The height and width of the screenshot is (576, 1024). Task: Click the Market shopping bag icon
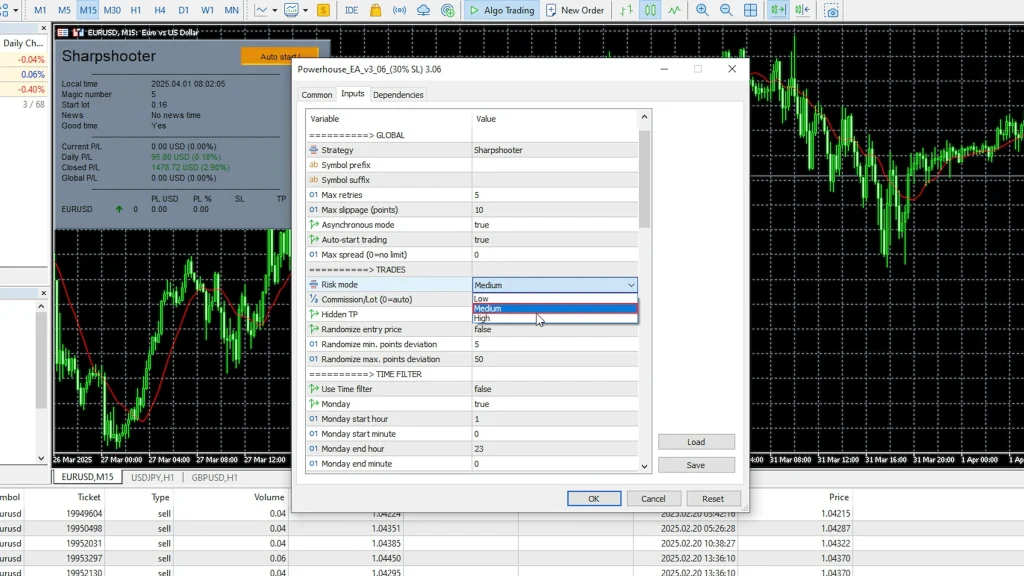pyautogui.click(x=375, y=10)
